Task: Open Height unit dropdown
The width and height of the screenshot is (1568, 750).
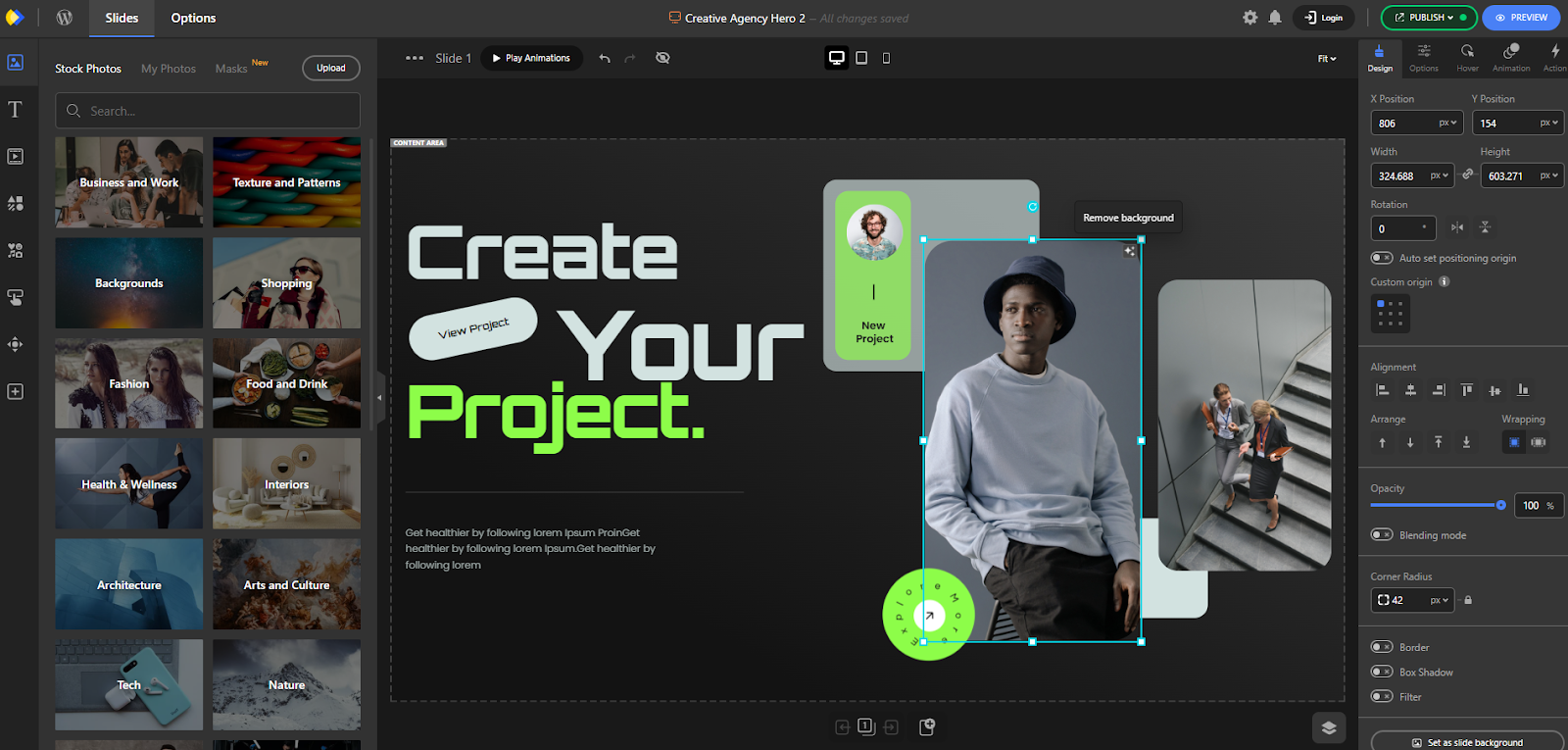Action: (1549, 175)
